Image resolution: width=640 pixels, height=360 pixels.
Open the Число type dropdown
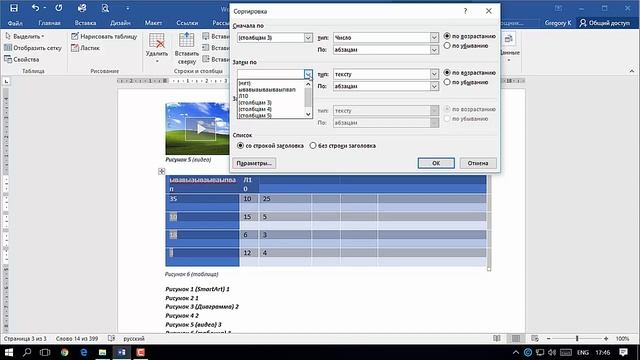coord(434,38)
